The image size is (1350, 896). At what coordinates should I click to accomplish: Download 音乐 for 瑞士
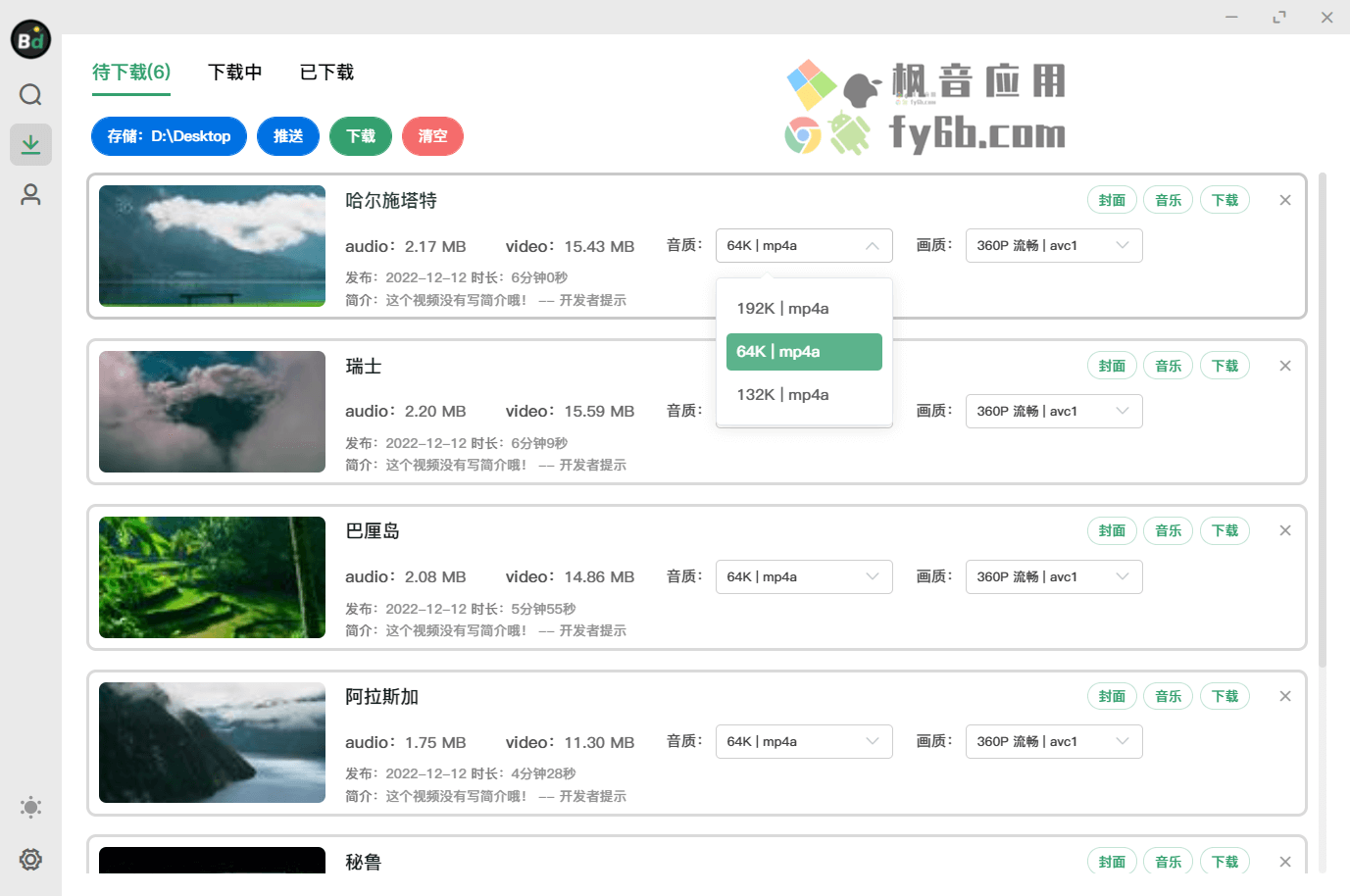click(x=1169, y=366)
